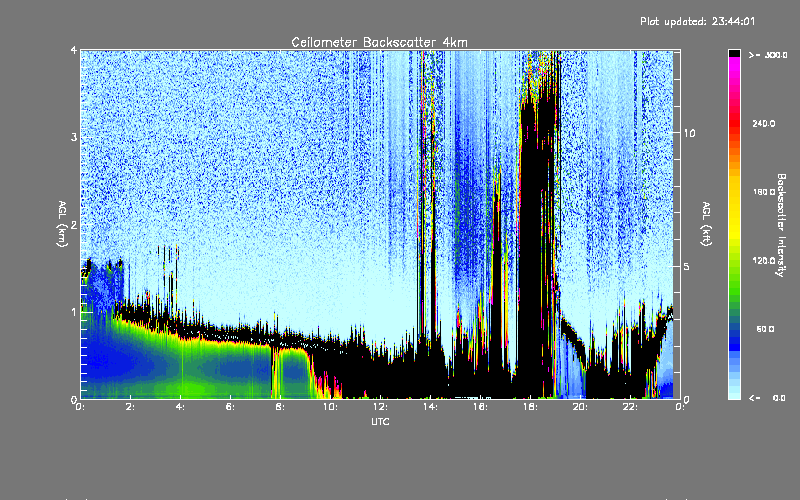
Task: Select the "120.0" colorbar tick value
Action: tap(764, 260)
